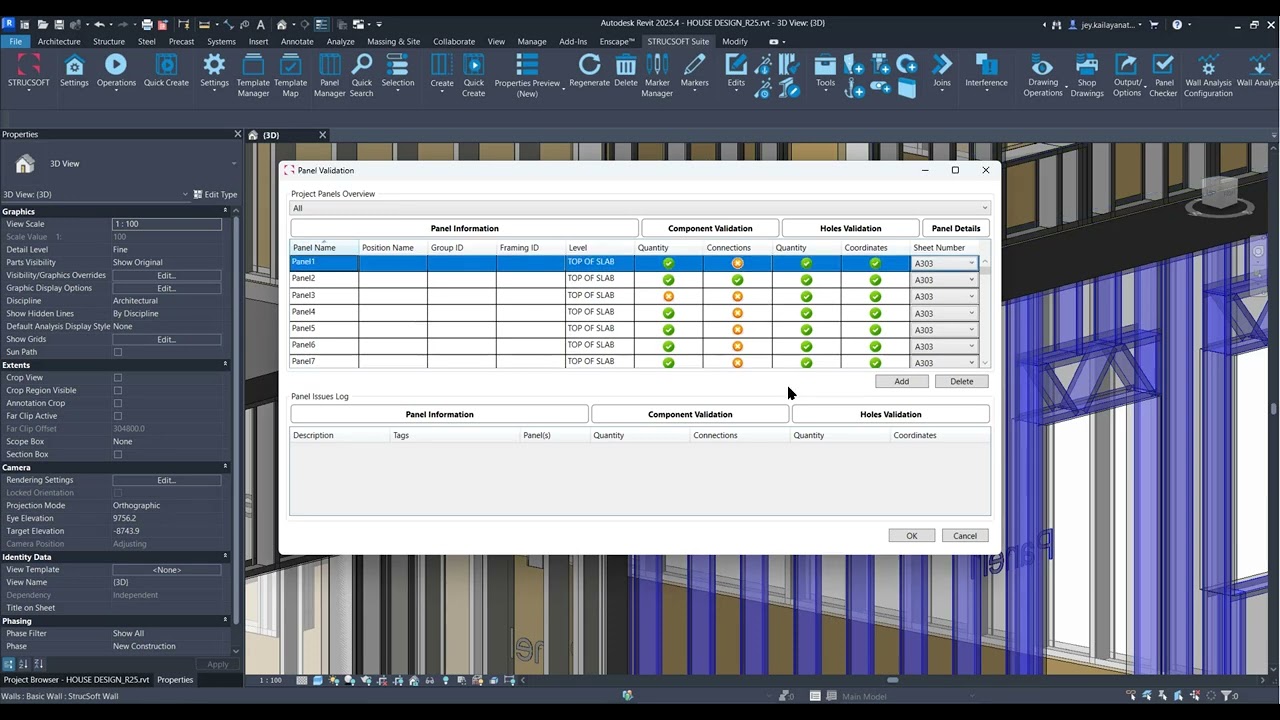Click Edit Type in Properties panel

click(x=215, y=194)
